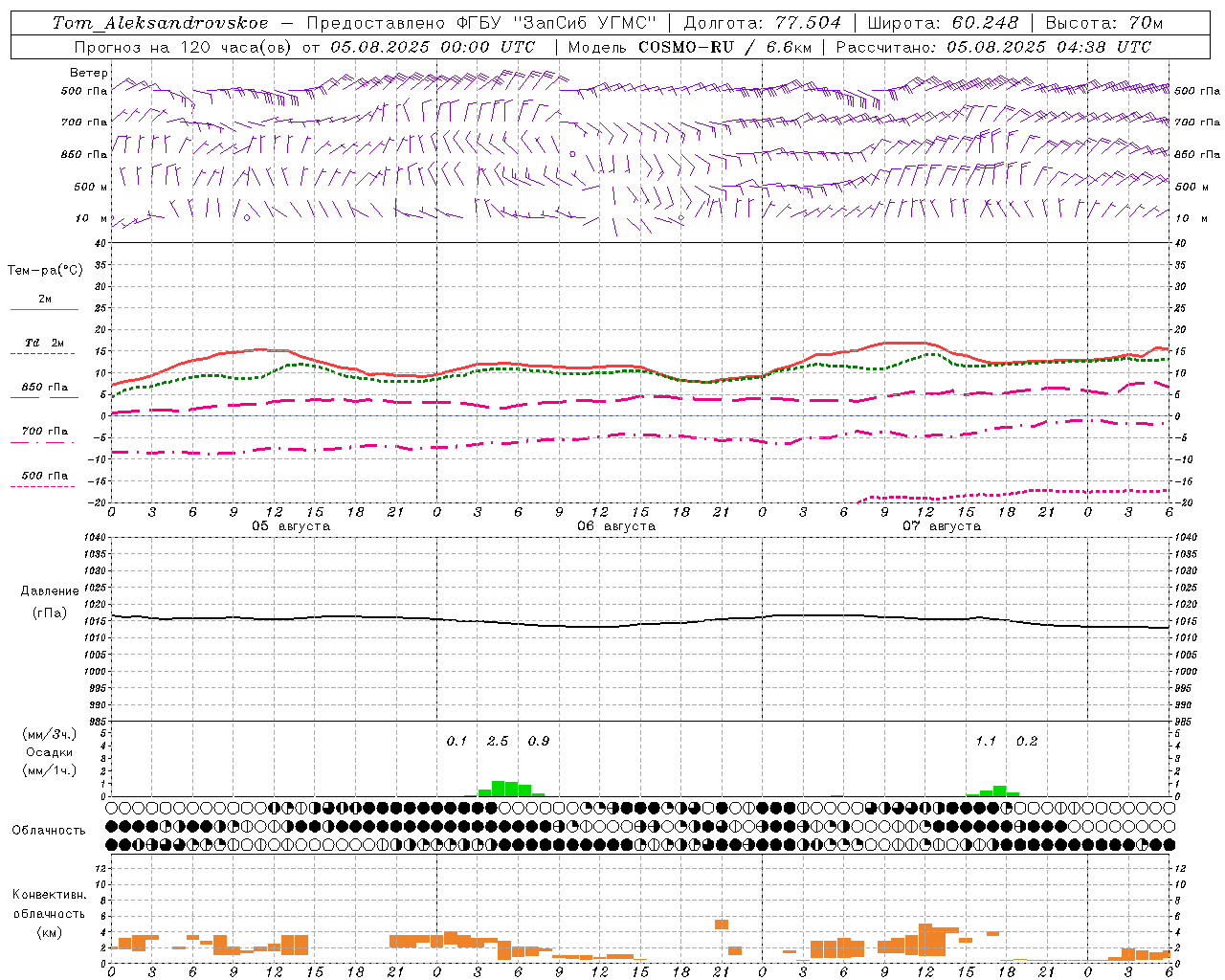Click the '0.2' precipitation amount value

[x=1027, y=742]
